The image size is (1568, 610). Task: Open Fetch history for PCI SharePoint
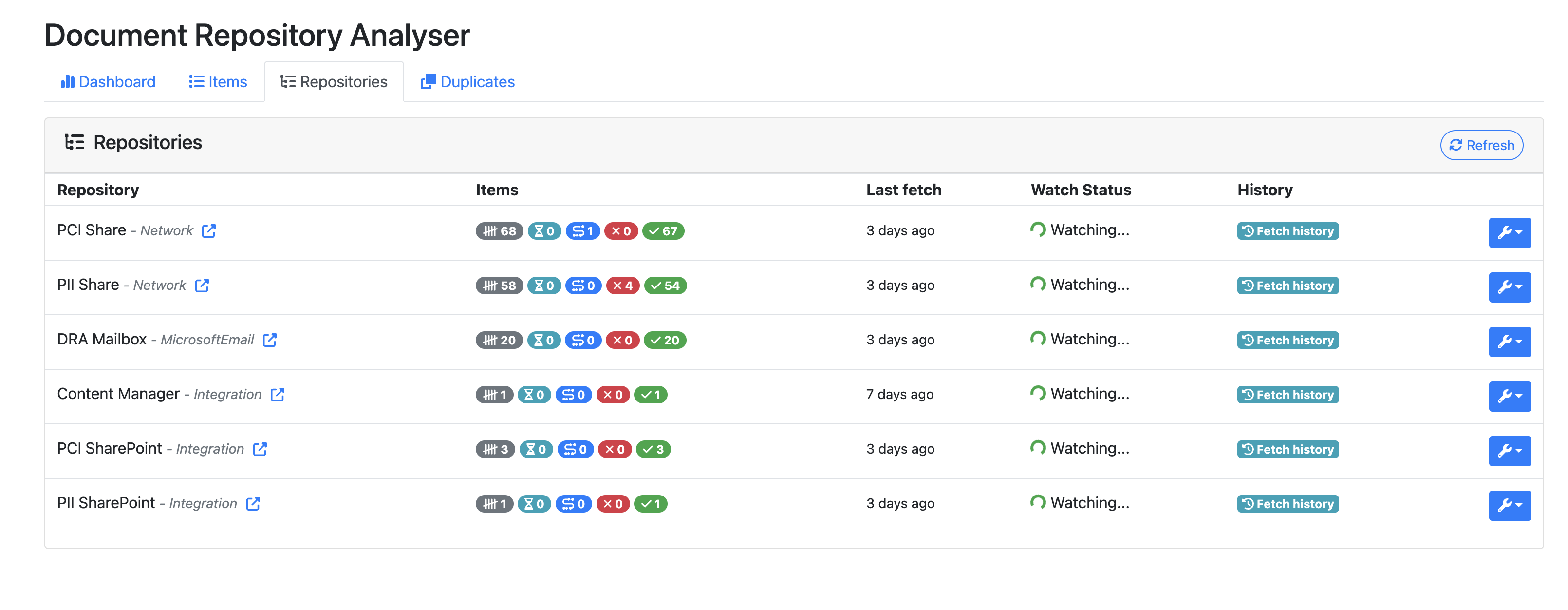[x=1288, y=449]
